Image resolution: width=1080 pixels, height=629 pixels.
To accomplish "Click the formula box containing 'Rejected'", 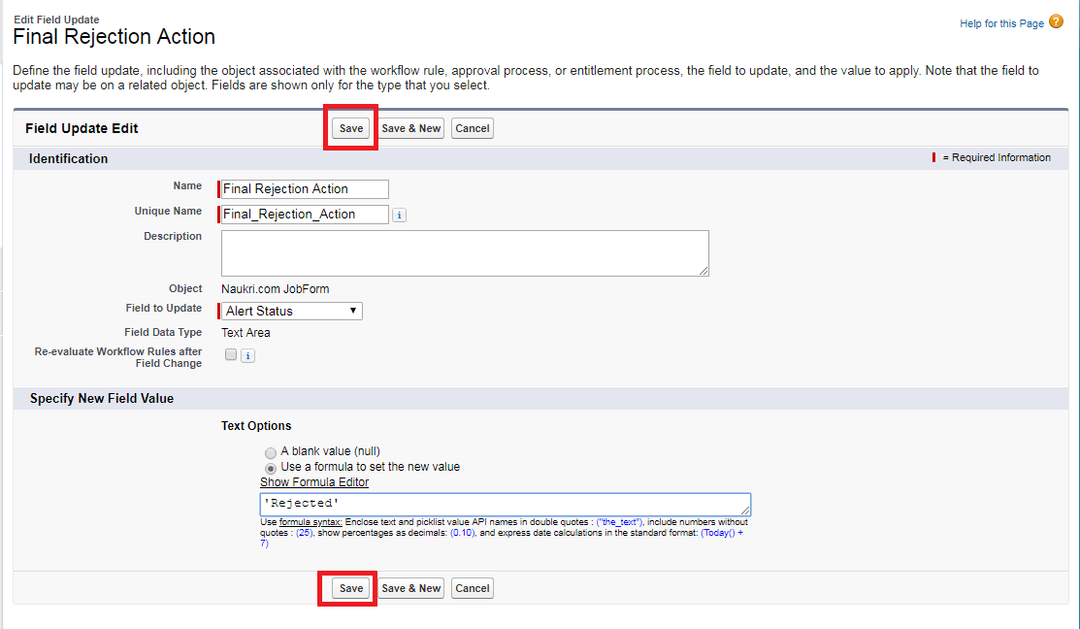I will point(504,504).
